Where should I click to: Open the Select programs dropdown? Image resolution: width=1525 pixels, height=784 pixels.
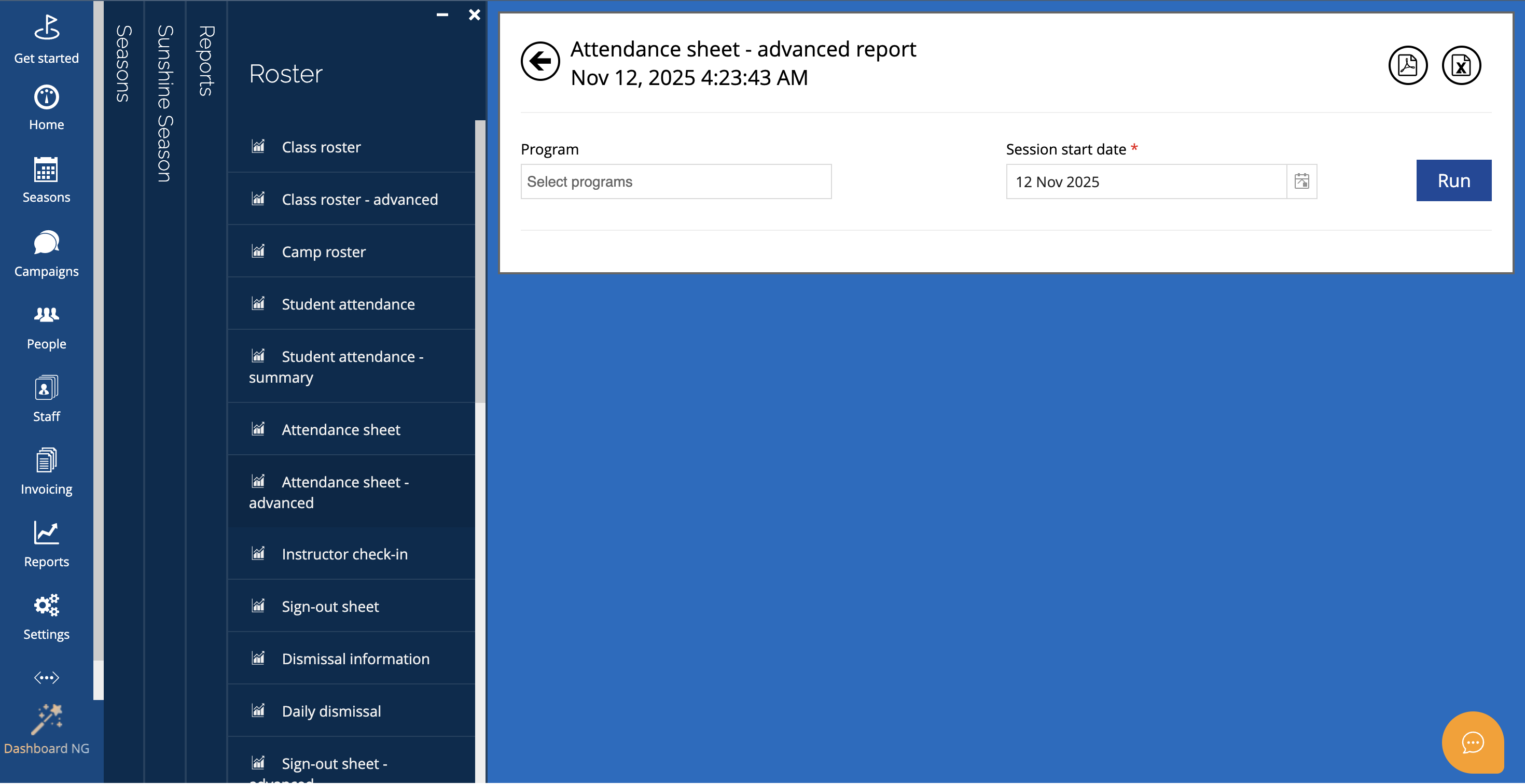tap(675, 181)
